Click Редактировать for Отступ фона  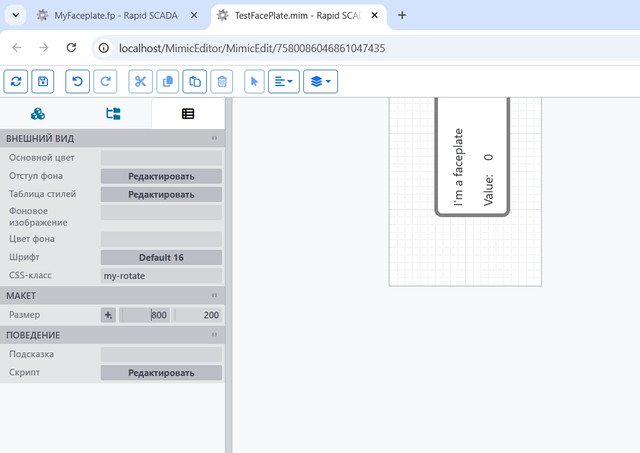161,176
